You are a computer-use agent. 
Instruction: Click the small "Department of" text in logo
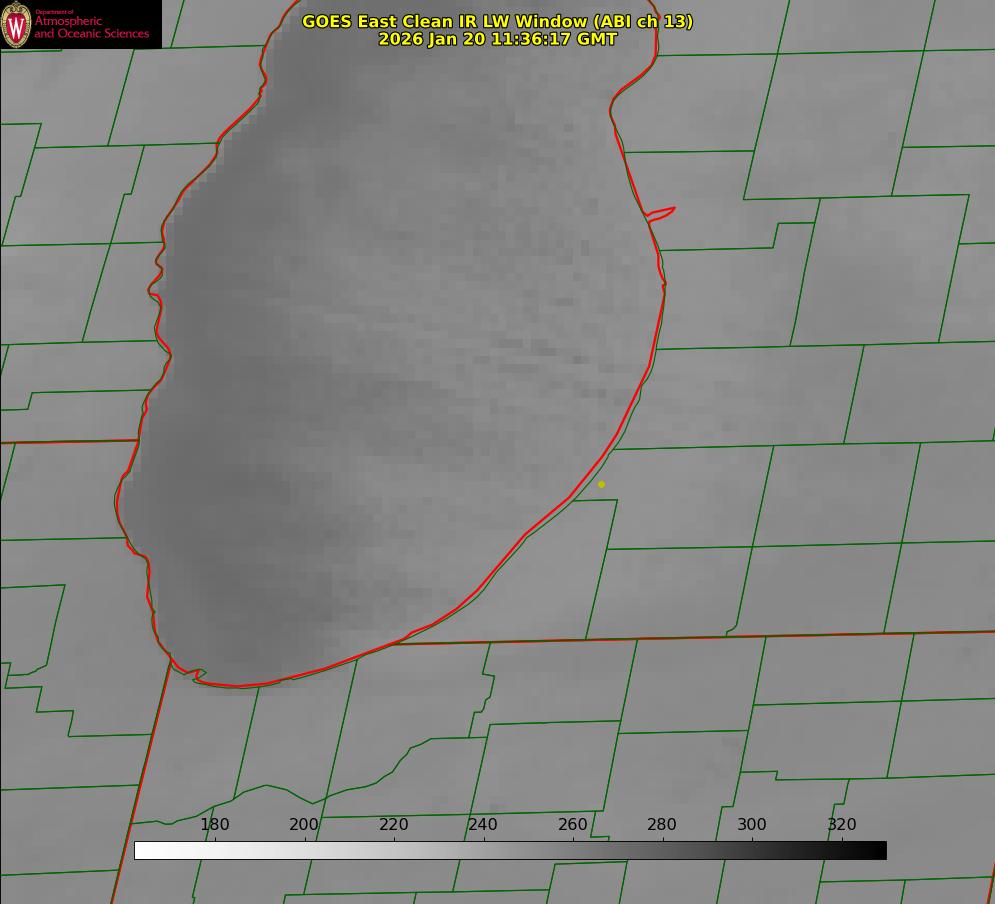[54, 12]
